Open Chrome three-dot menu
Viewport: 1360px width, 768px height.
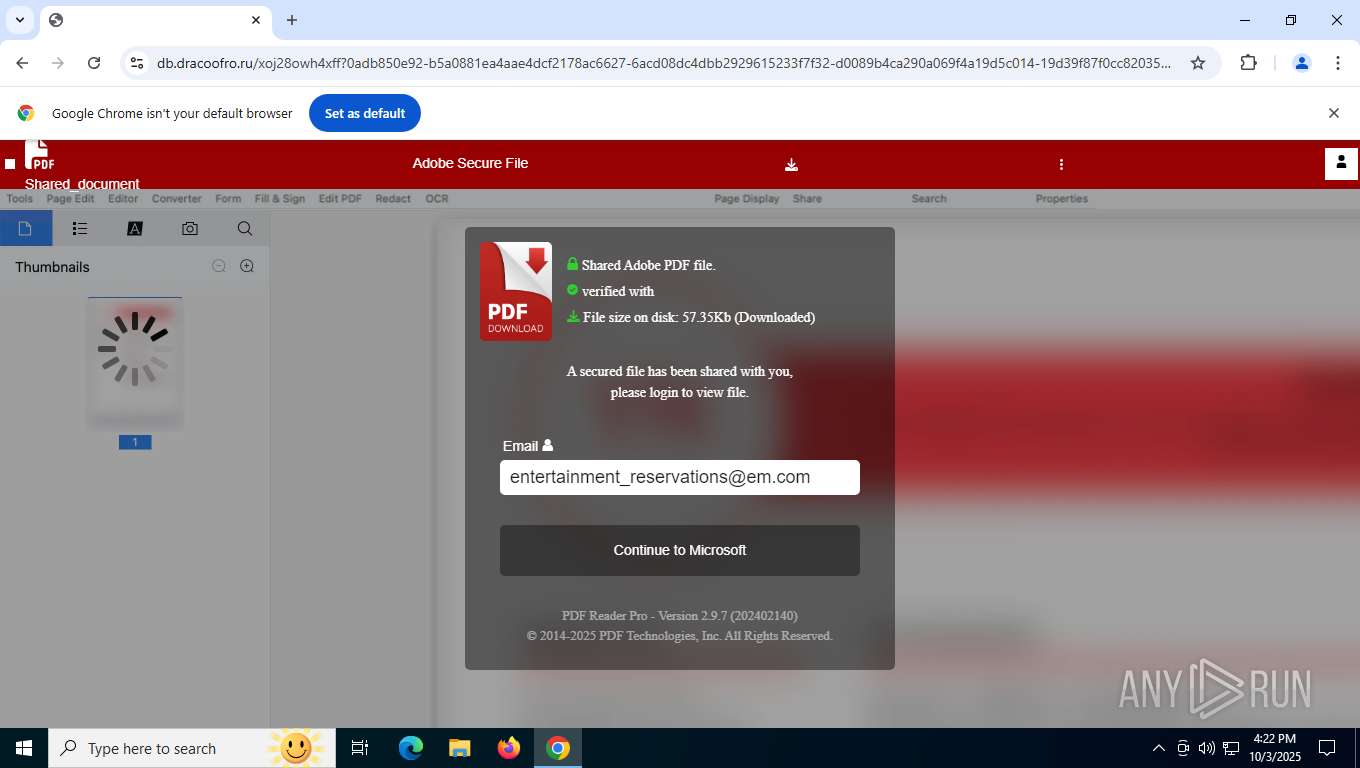[1338, 63]
